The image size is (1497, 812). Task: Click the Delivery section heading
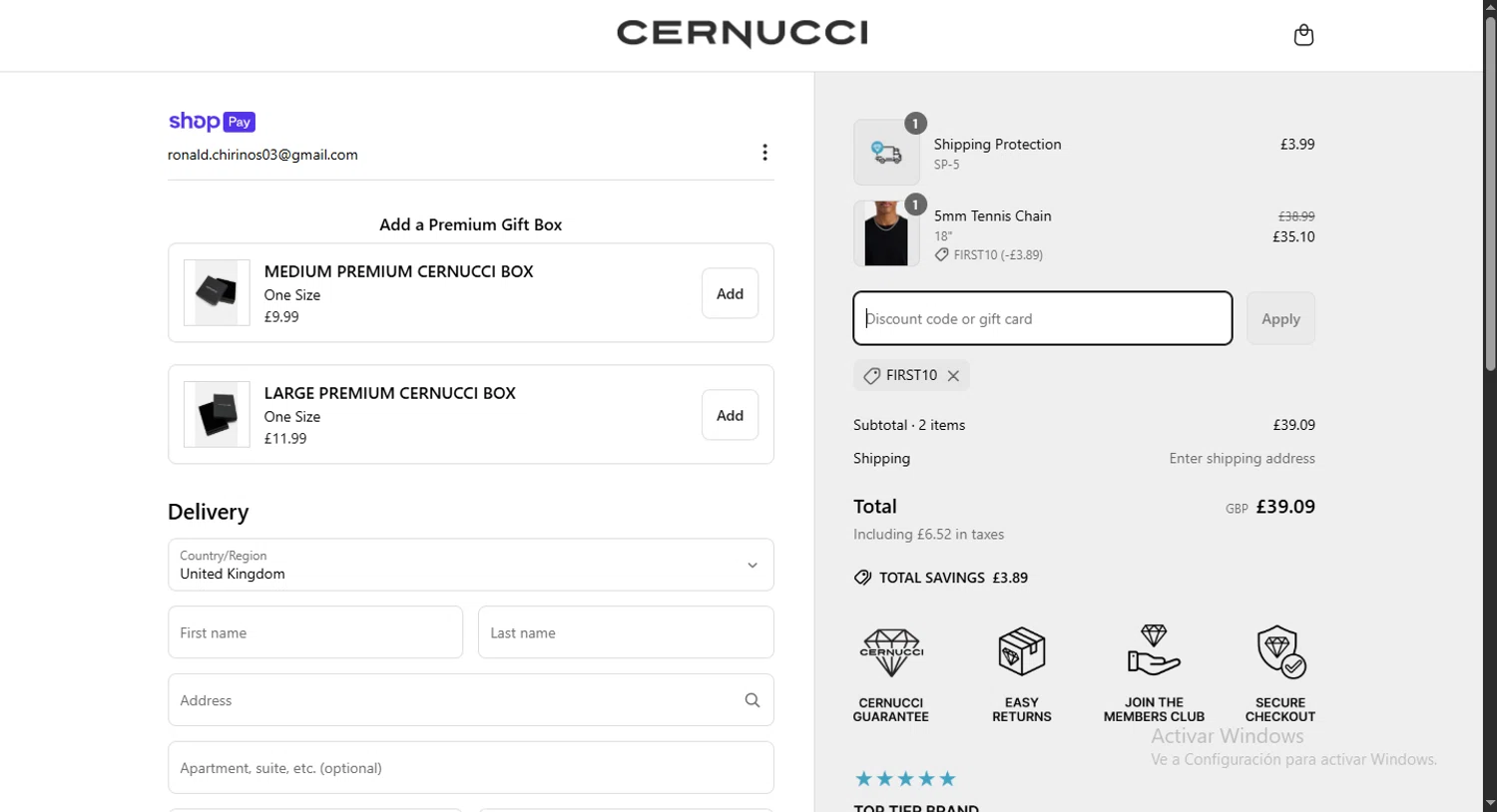pyautogui.click(x=208, y=512)
